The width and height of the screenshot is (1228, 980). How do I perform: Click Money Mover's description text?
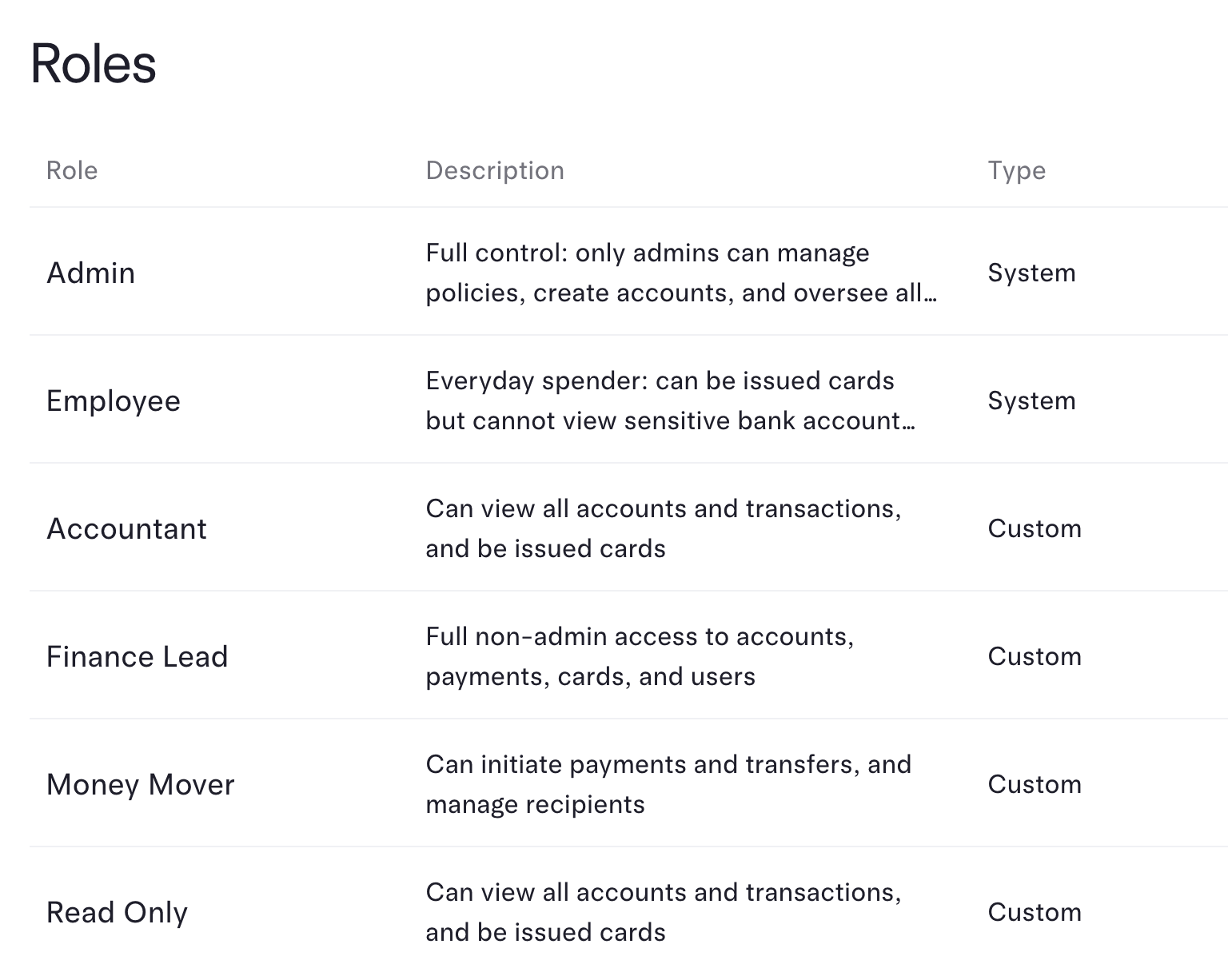(668, 784)
